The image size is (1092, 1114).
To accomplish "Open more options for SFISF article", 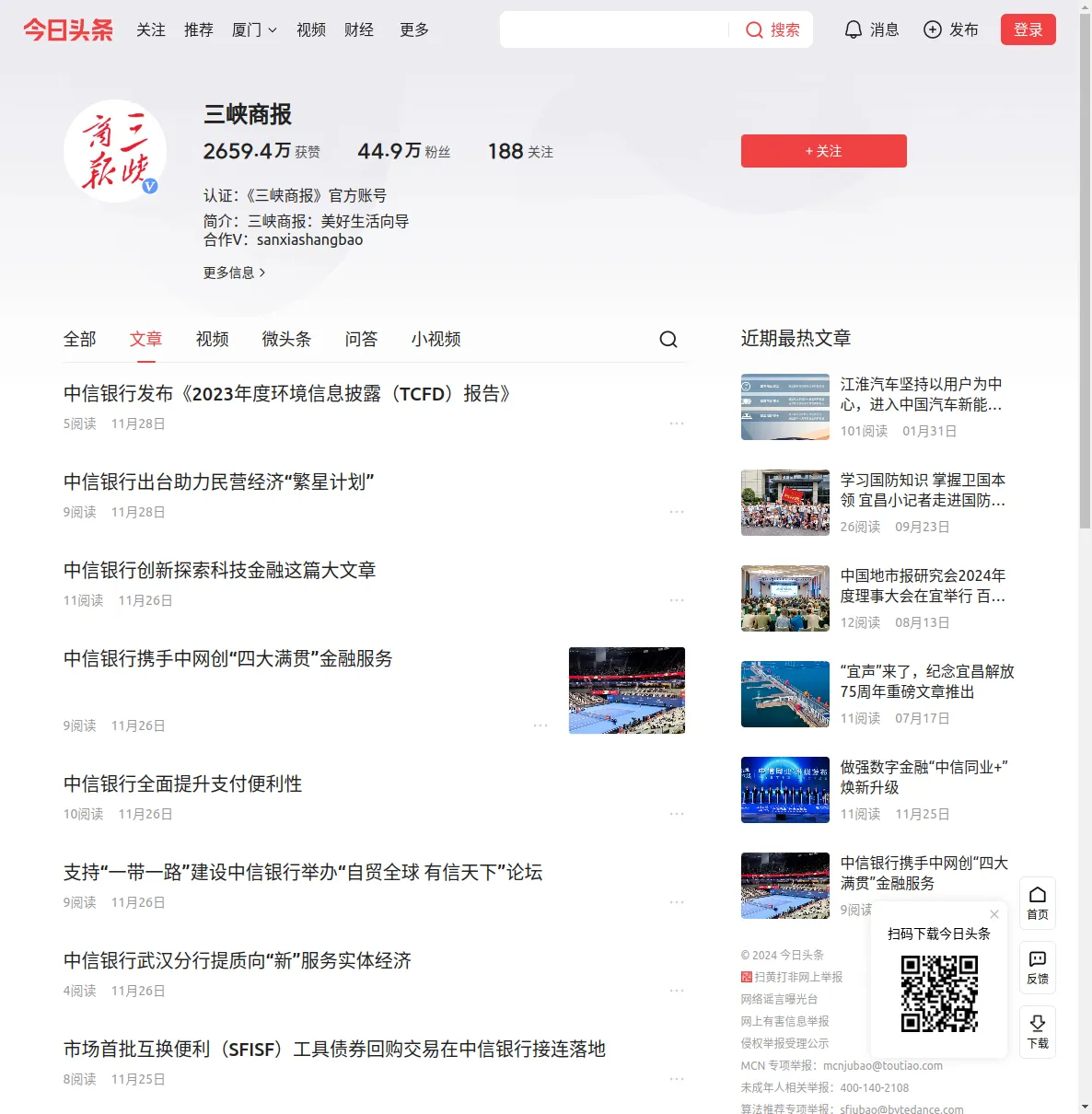I will click(x=677, y=1079).
